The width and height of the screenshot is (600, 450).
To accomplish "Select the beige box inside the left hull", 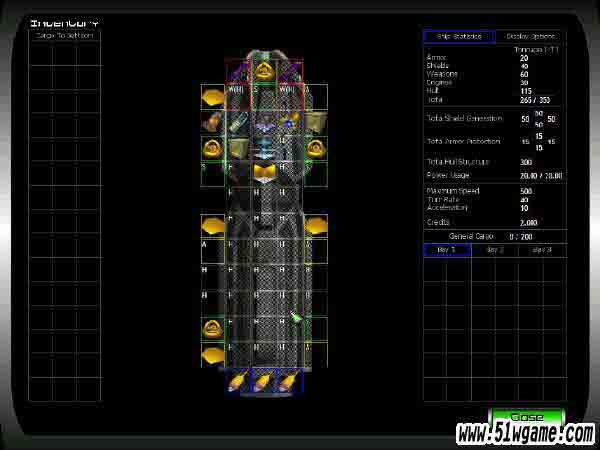I will [x=238, y=148].
